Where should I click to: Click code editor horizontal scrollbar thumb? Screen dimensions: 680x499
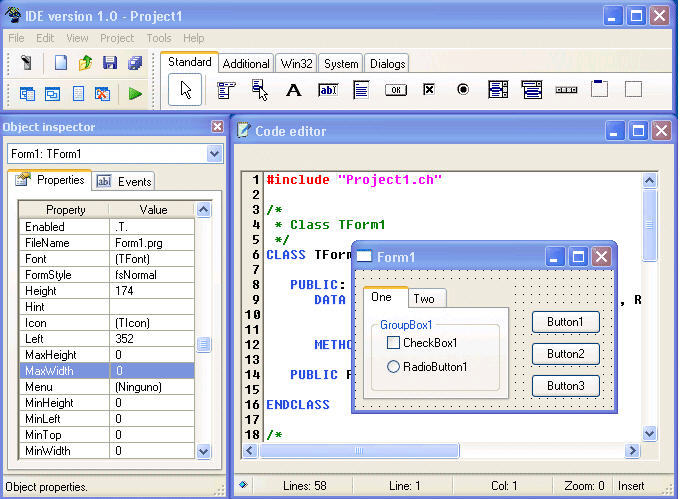coord(359,450)
